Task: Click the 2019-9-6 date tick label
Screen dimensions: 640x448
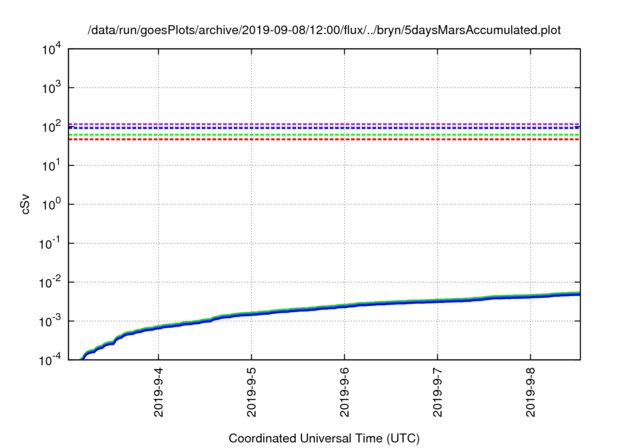Action: [x=344, y=392]
